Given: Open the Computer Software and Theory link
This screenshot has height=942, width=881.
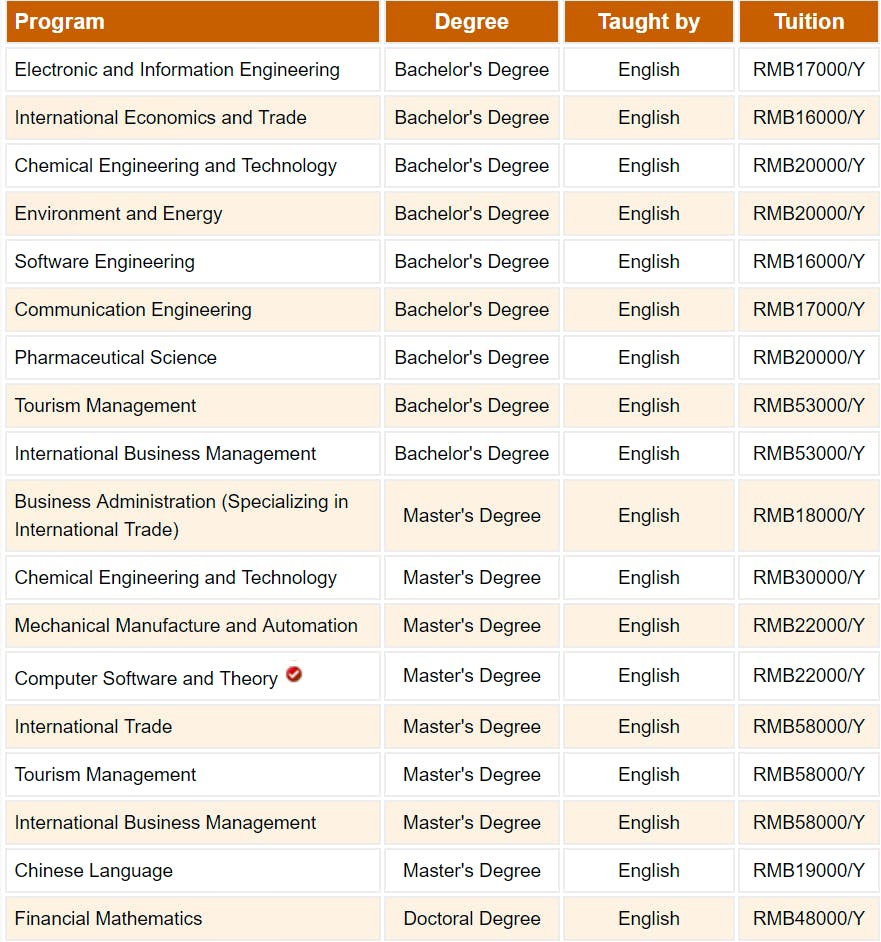Looking at the screenshot, I should [146, 678].
